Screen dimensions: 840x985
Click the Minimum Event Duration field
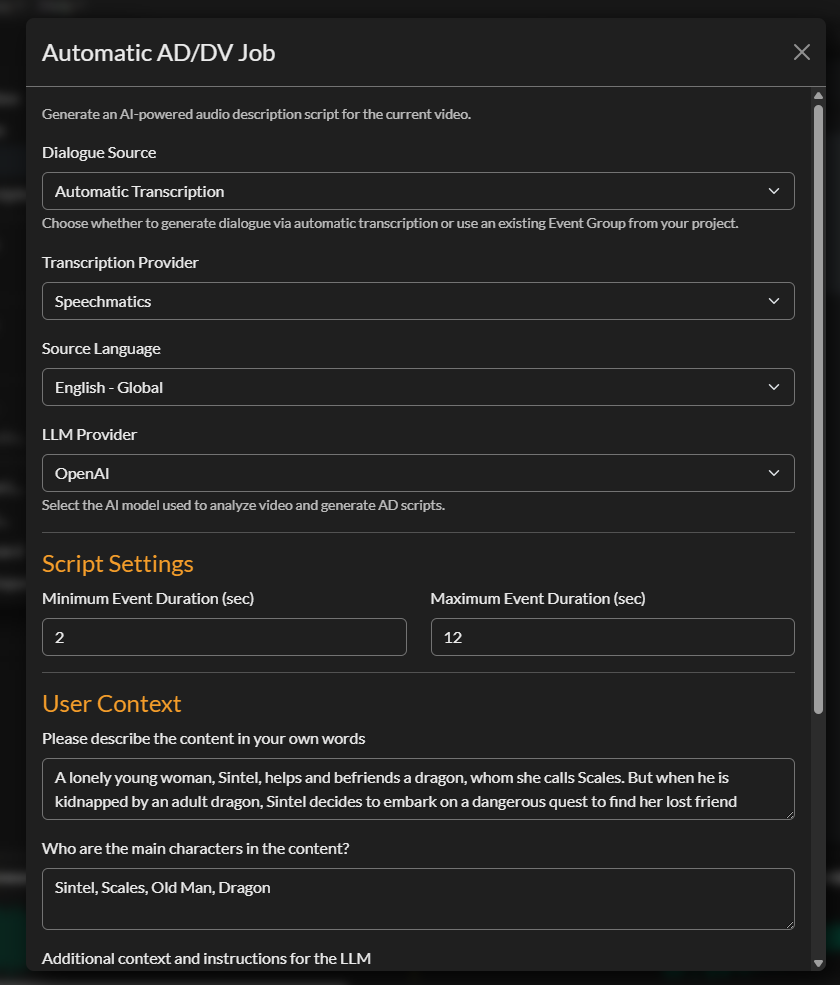[224, 637]
